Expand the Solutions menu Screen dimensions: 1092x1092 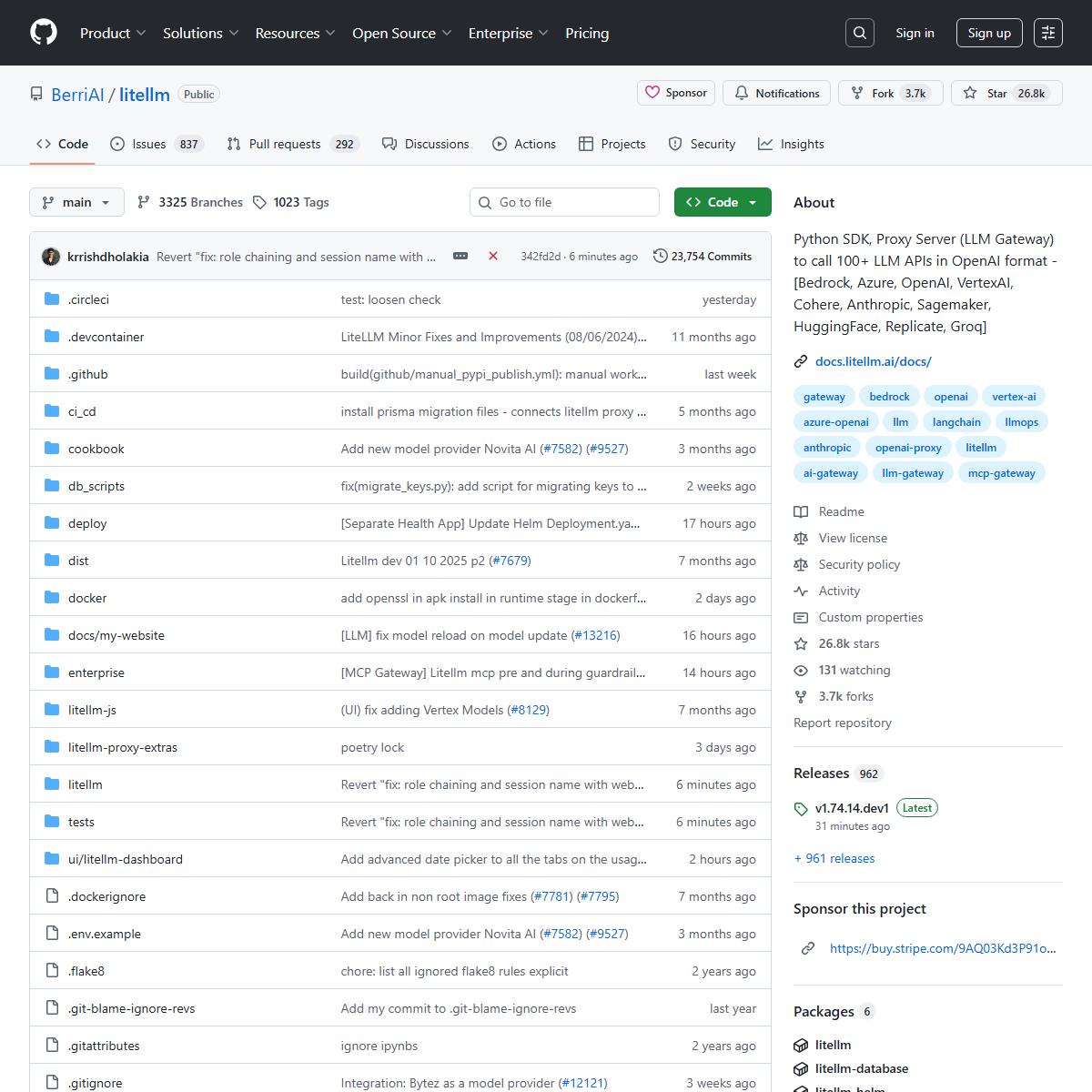click(x=201, y=33)
